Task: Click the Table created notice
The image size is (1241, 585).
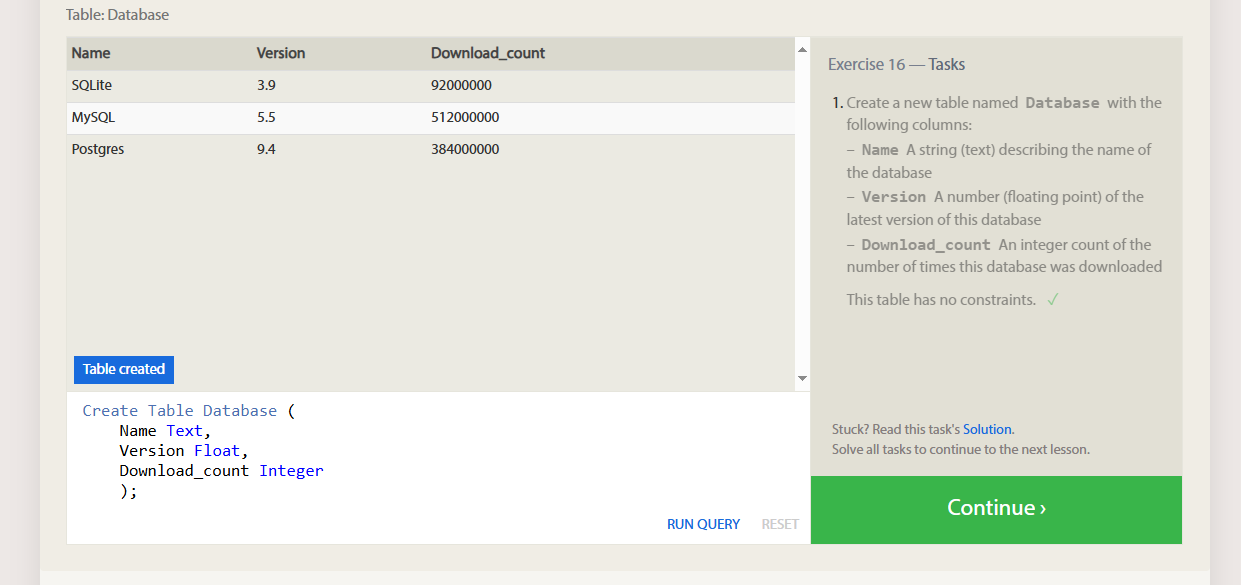Action: tap(124, 369)
